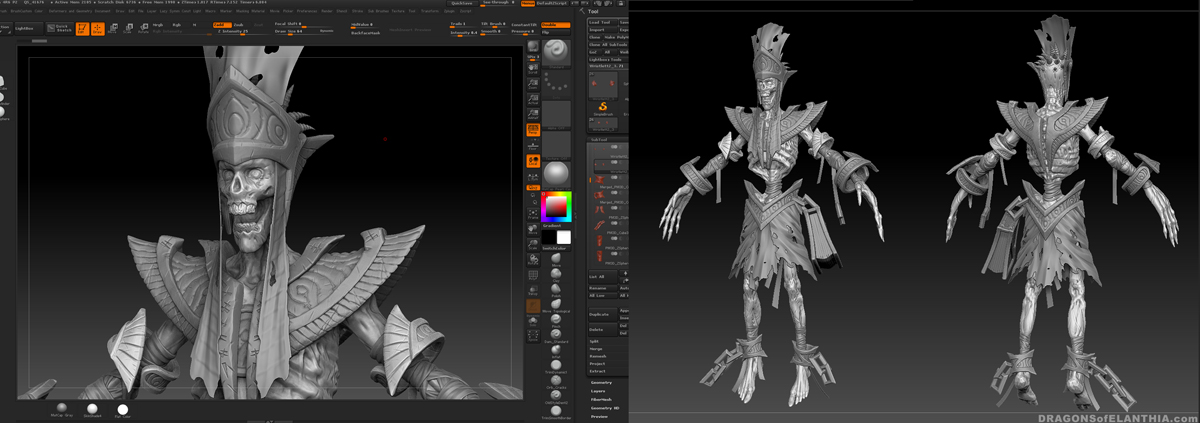Screen dimensions: 1200x423
Task: Click the AAHalf icon
Action: point(533,115)
